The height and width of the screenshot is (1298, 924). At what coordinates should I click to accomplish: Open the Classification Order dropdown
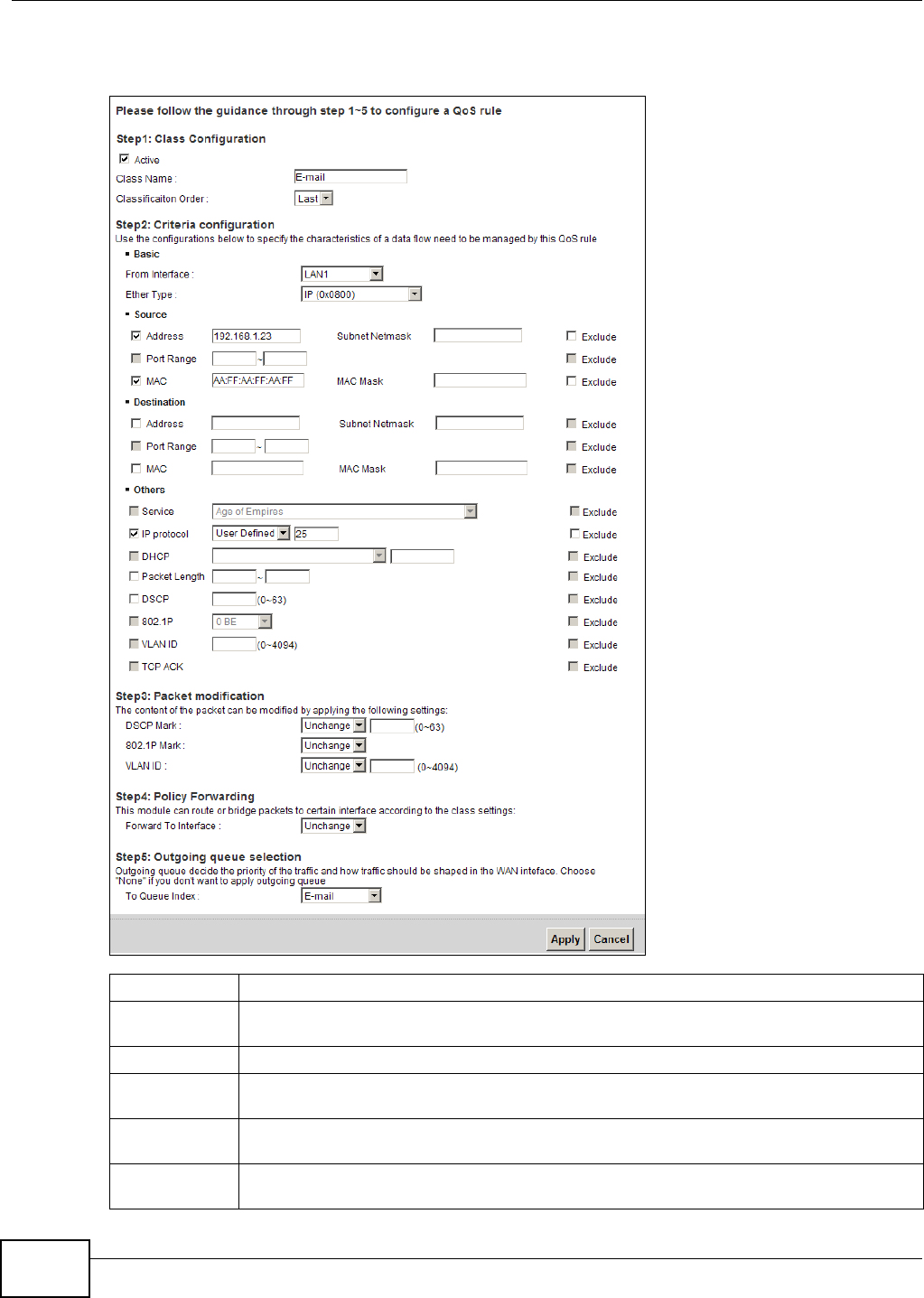point(314,199)
